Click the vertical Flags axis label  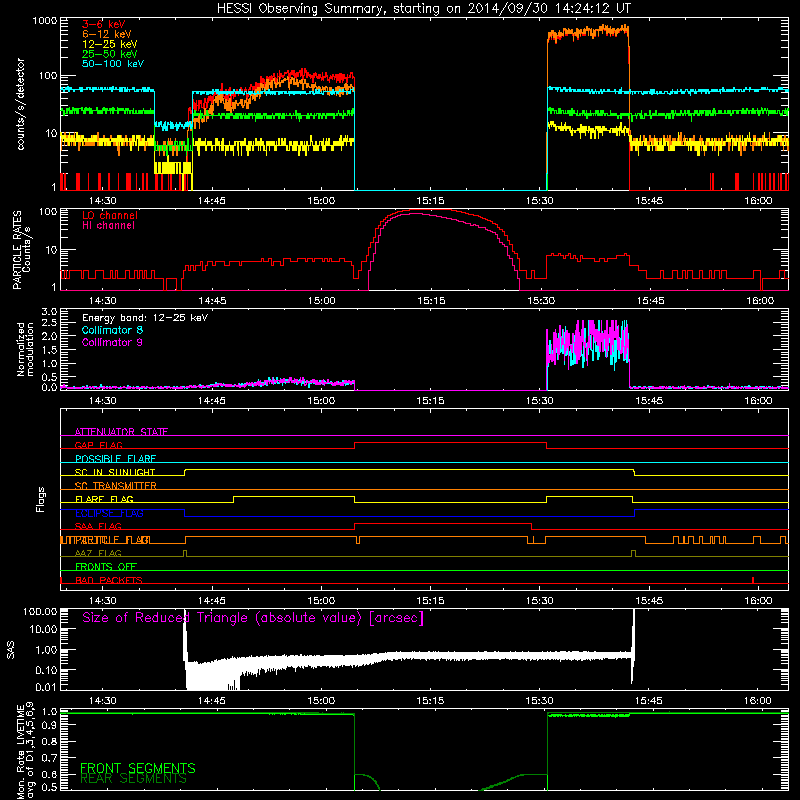(x=41, y=499)
